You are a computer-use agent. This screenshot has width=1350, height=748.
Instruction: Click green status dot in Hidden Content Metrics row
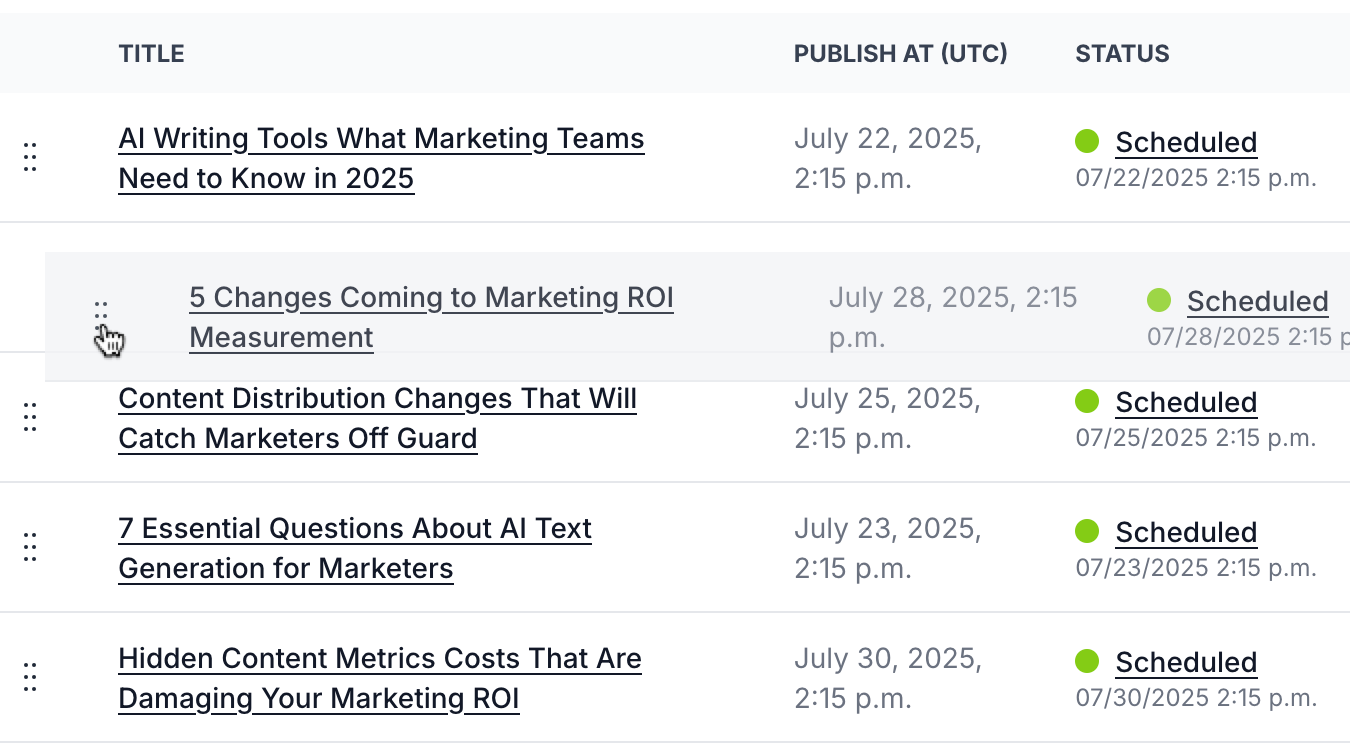[x=1087, y=661]
